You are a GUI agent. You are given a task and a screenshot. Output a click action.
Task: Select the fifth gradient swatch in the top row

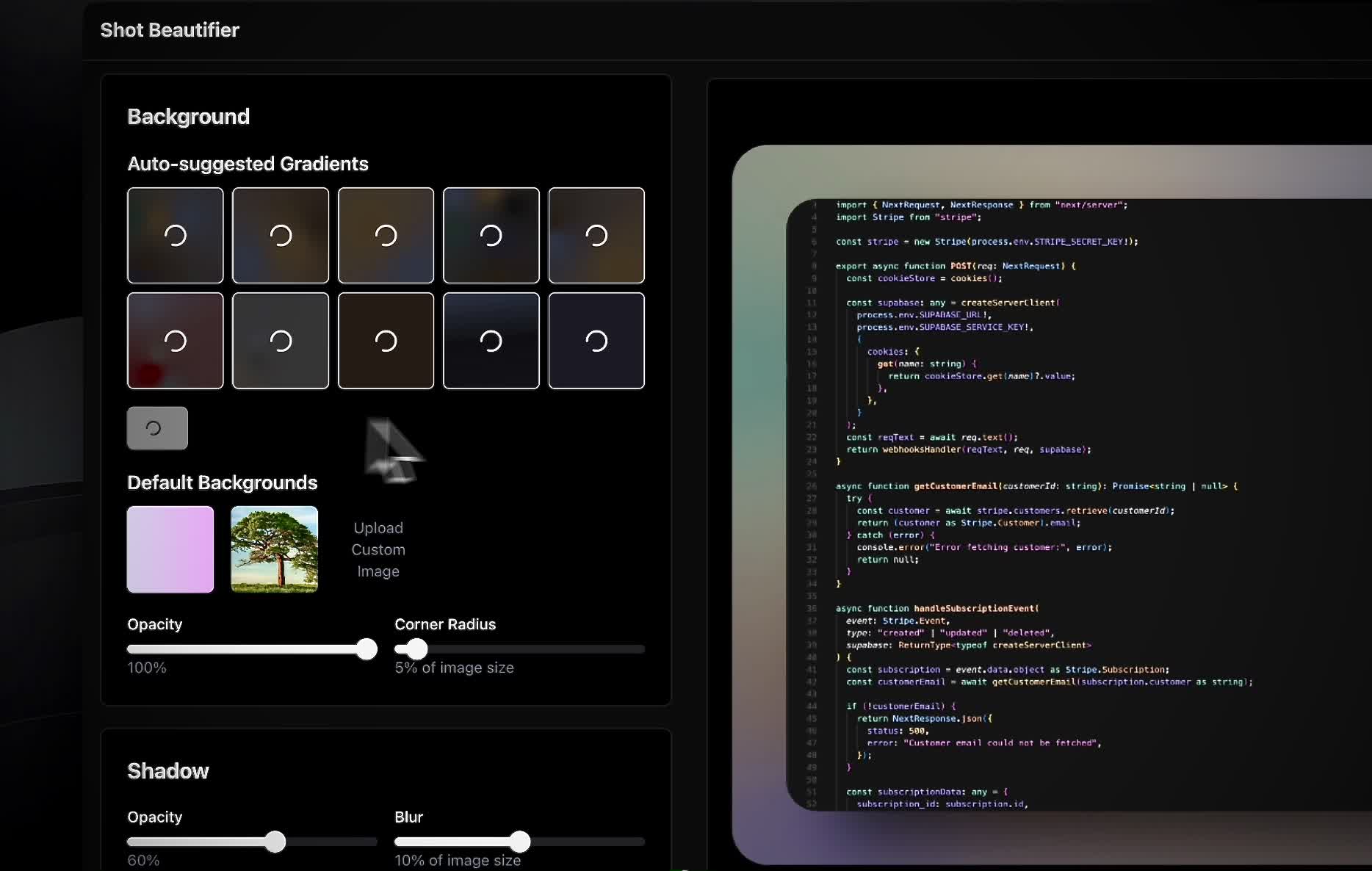click(x=596, y=235)
